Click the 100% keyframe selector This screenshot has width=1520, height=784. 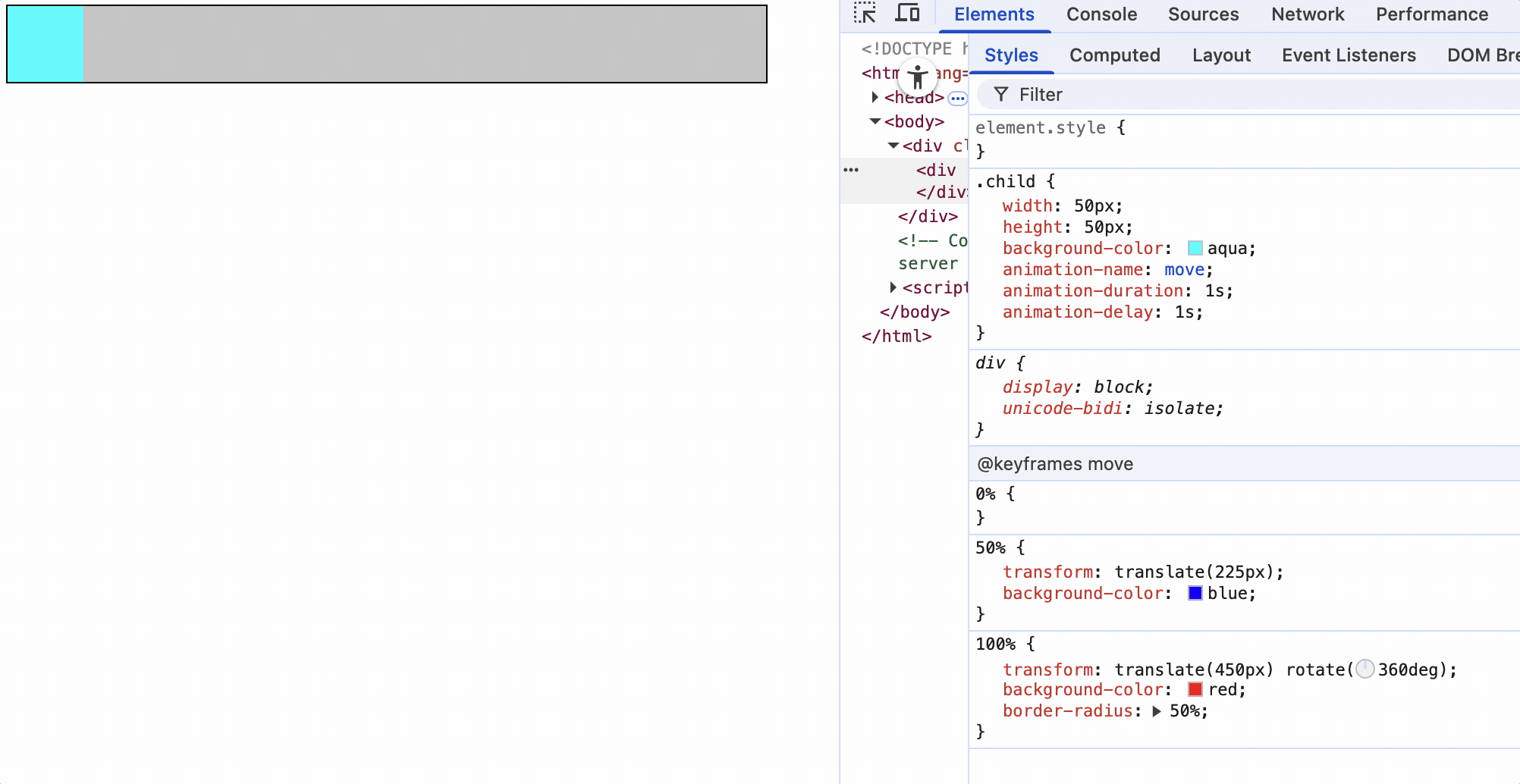coord(995,644)
